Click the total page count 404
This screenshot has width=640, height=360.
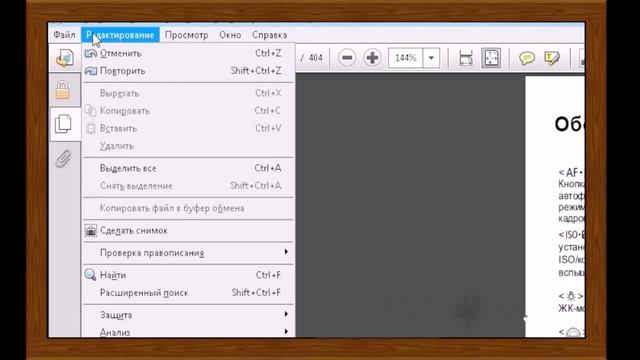(316, 58)
